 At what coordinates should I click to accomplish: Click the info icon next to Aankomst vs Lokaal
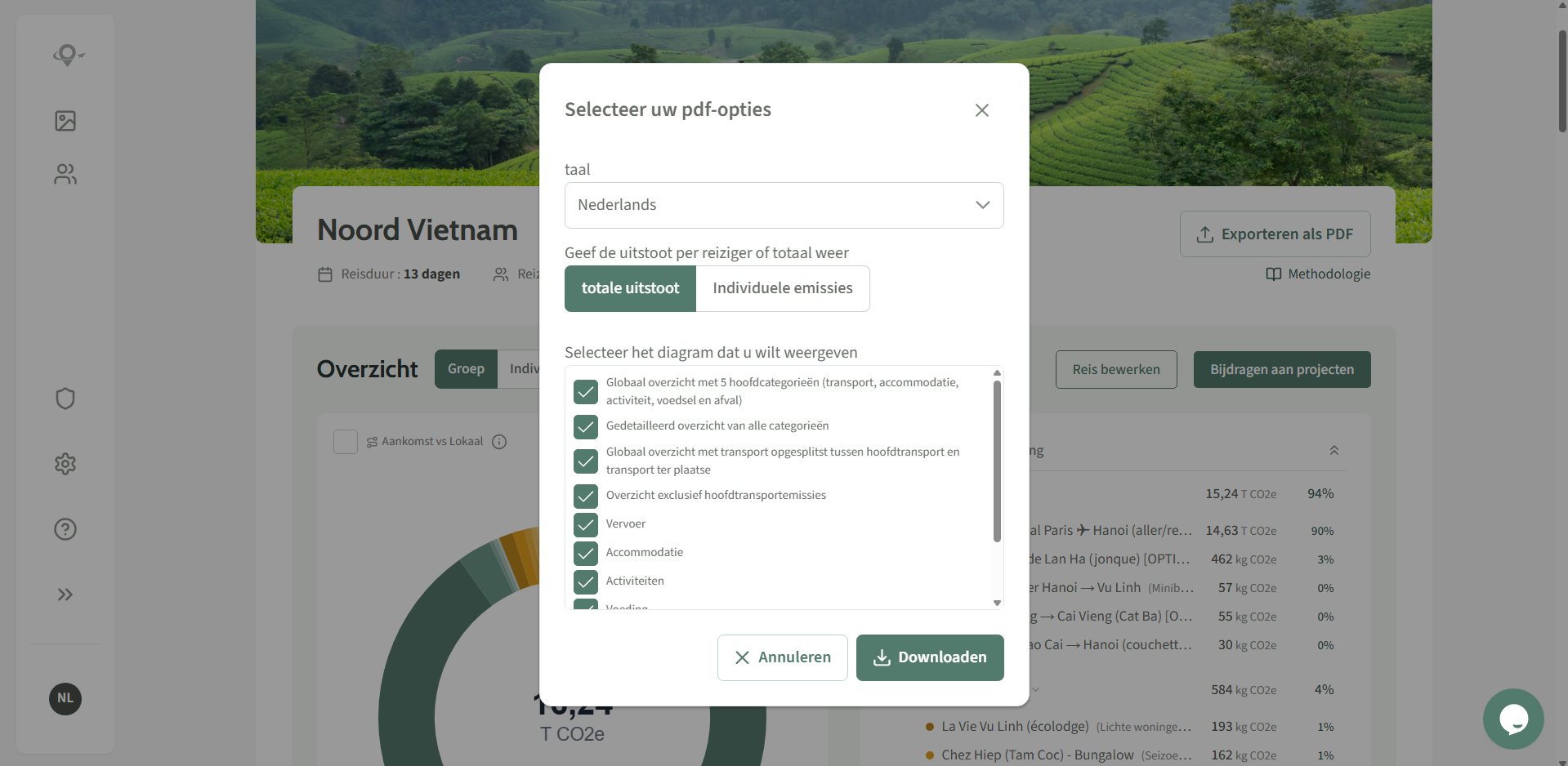(x=499, y=442)
